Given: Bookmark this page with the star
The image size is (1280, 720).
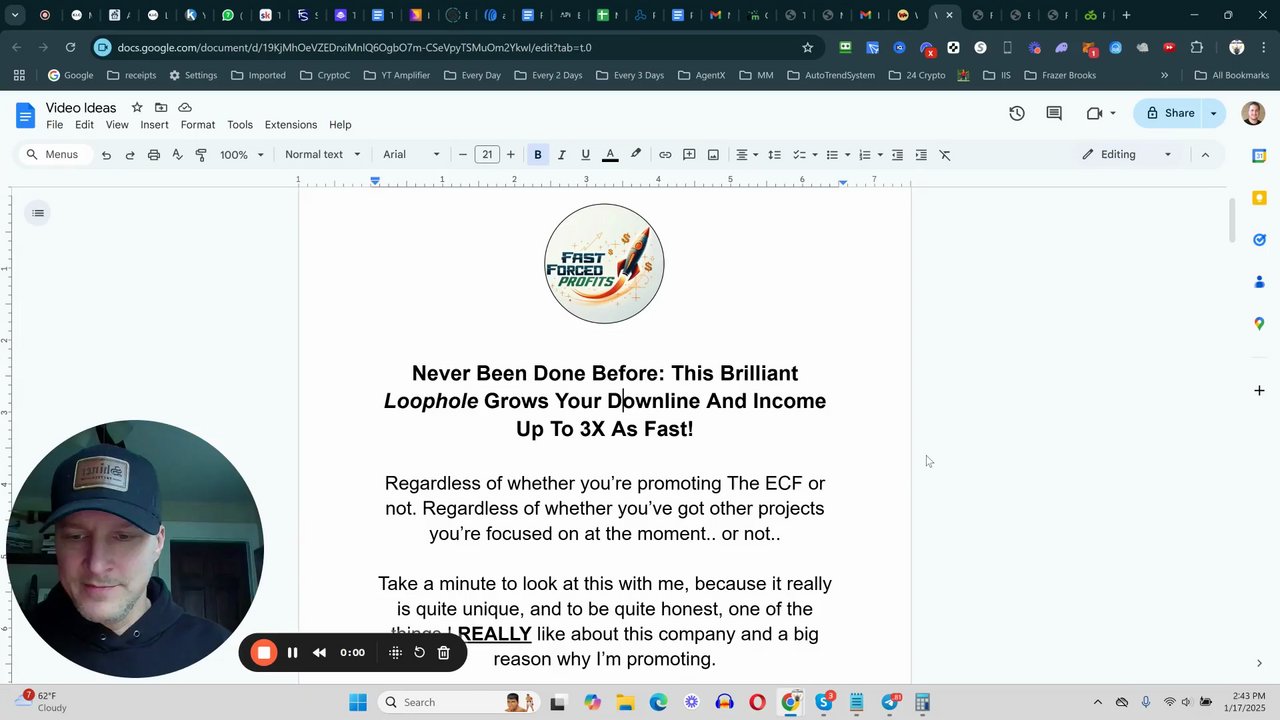Looking at the screenshot, I should click(x=808, y=47).
